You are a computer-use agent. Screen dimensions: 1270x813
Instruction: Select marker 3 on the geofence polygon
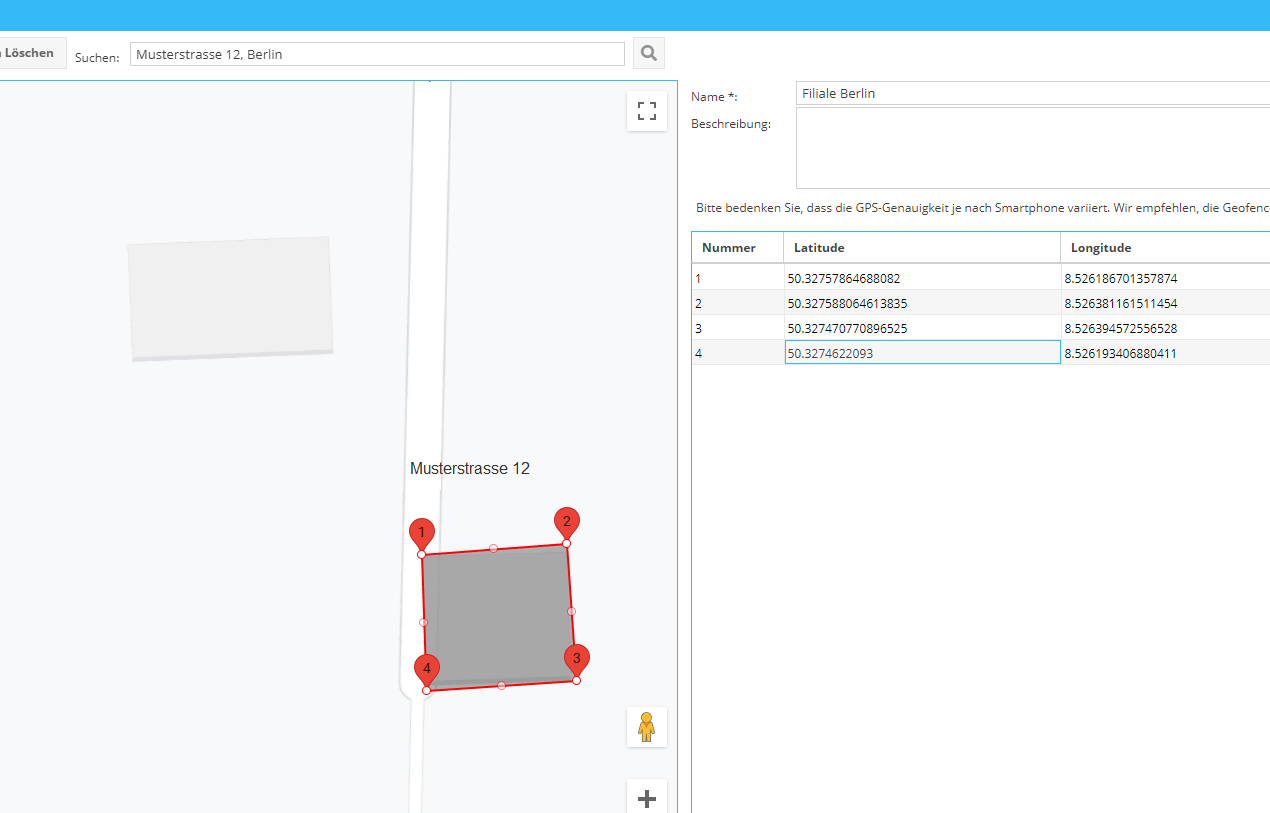pos(576,659)
